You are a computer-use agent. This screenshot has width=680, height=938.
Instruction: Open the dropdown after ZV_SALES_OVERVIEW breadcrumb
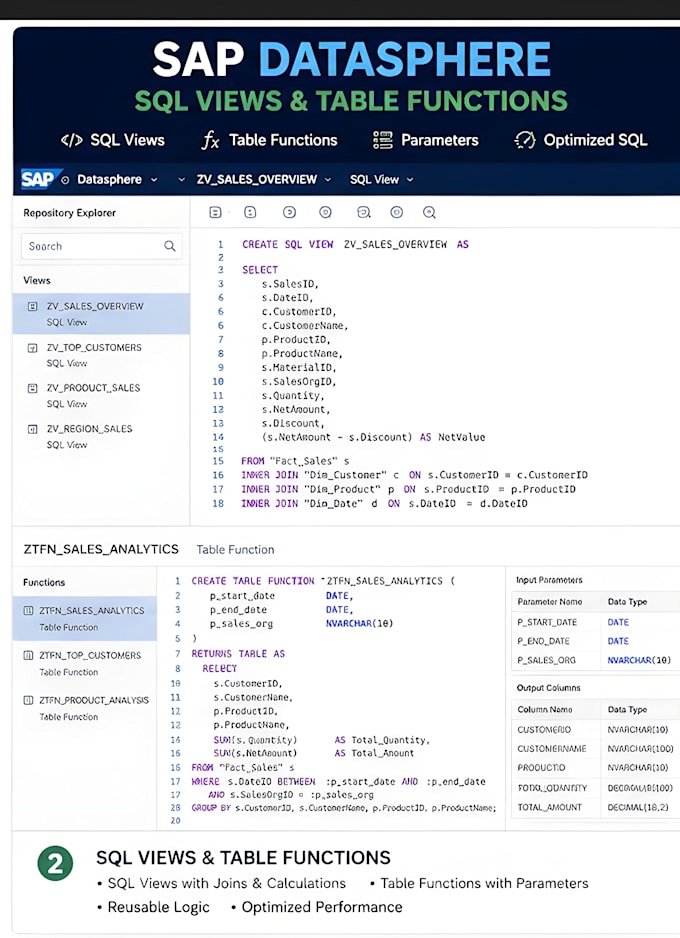tap(328, 179)
